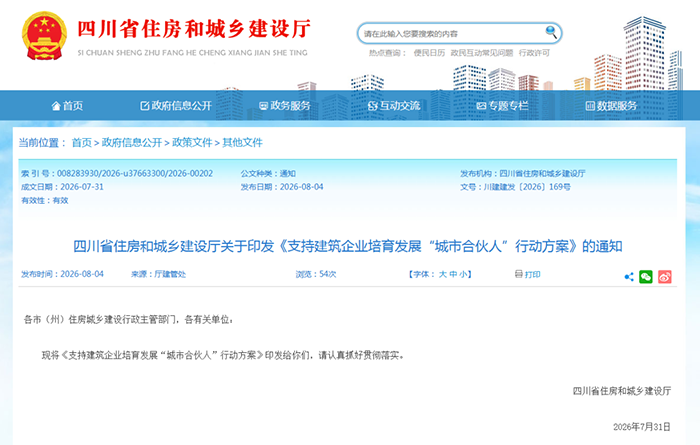Open 首页 in navigation bar
Image resolution: width=700 pixels, height=445 pixels.
coord(67,106)
